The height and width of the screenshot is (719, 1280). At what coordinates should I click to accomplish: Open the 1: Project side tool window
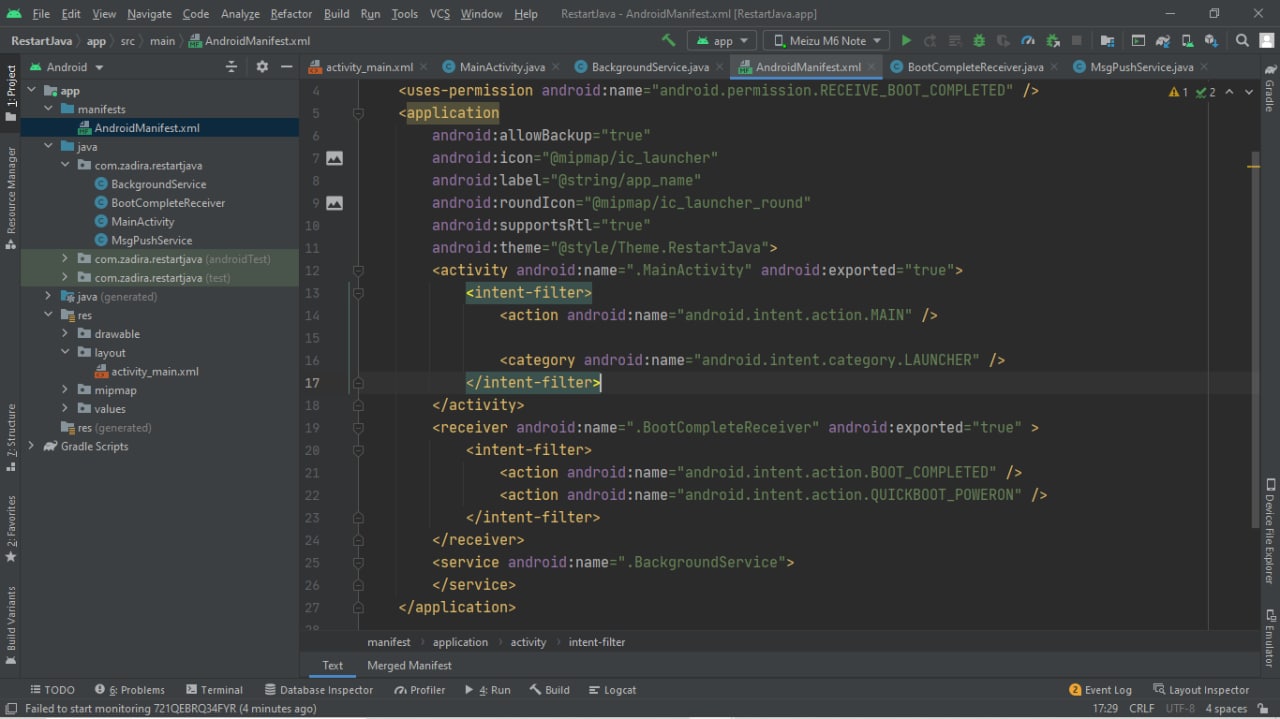pyautogui.click(x=11, y=93)
